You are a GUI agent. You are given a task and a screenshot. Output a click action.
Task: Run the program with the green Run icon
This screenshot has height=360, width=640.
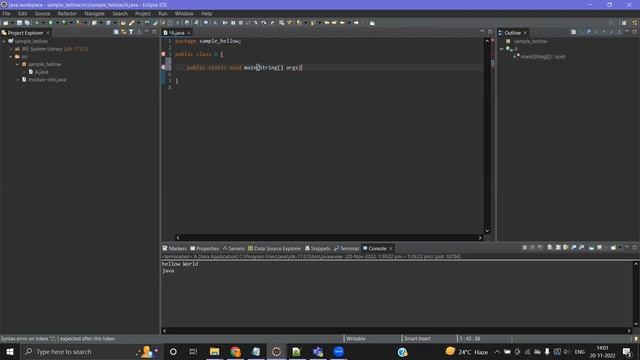coord(51,23)
